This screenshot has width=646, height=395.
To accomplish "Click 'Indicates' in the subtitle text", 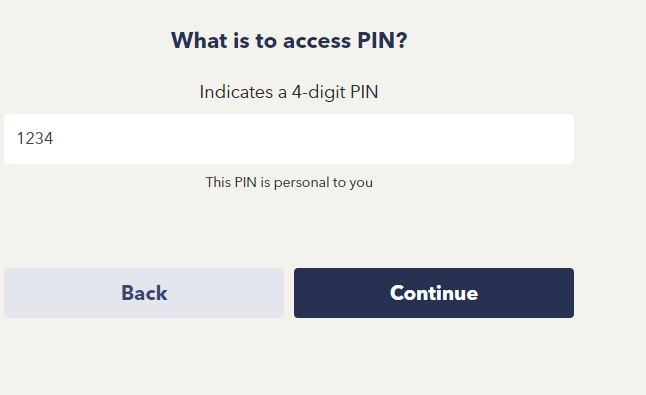I will pyautogui.click(x=236, y=92).
